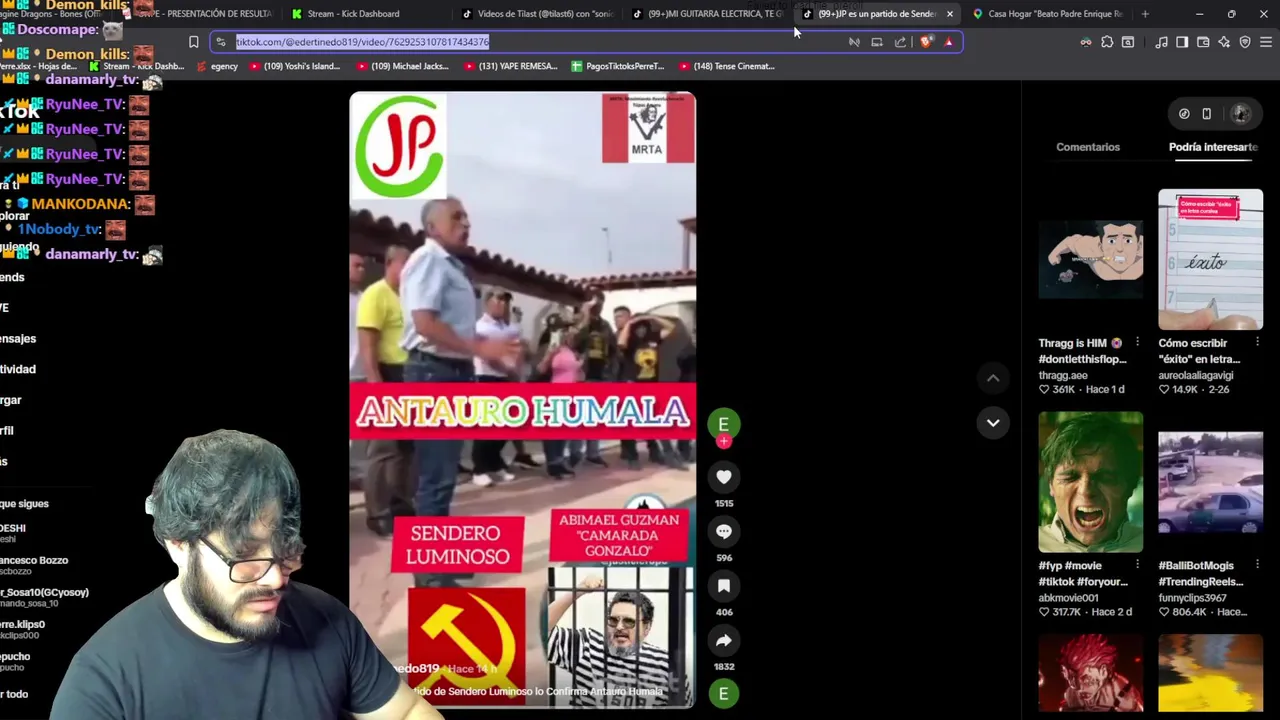Image resolution: width=1280 pixels, height=720 pixels.
Task: Switch to Casa Hogar Beato Padre browser tab
Action: pyautogui.click(x=1049, y=14)
